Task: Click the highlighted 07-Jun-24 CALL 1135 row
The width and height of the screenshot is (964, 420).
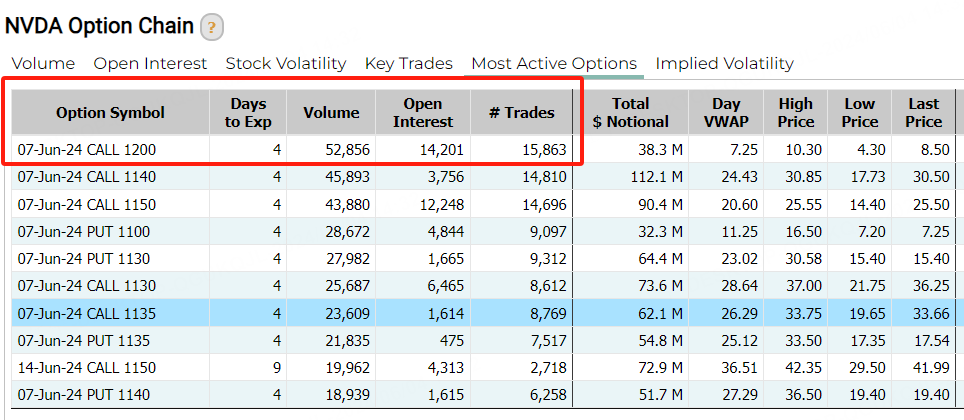Action: [483, 314]
